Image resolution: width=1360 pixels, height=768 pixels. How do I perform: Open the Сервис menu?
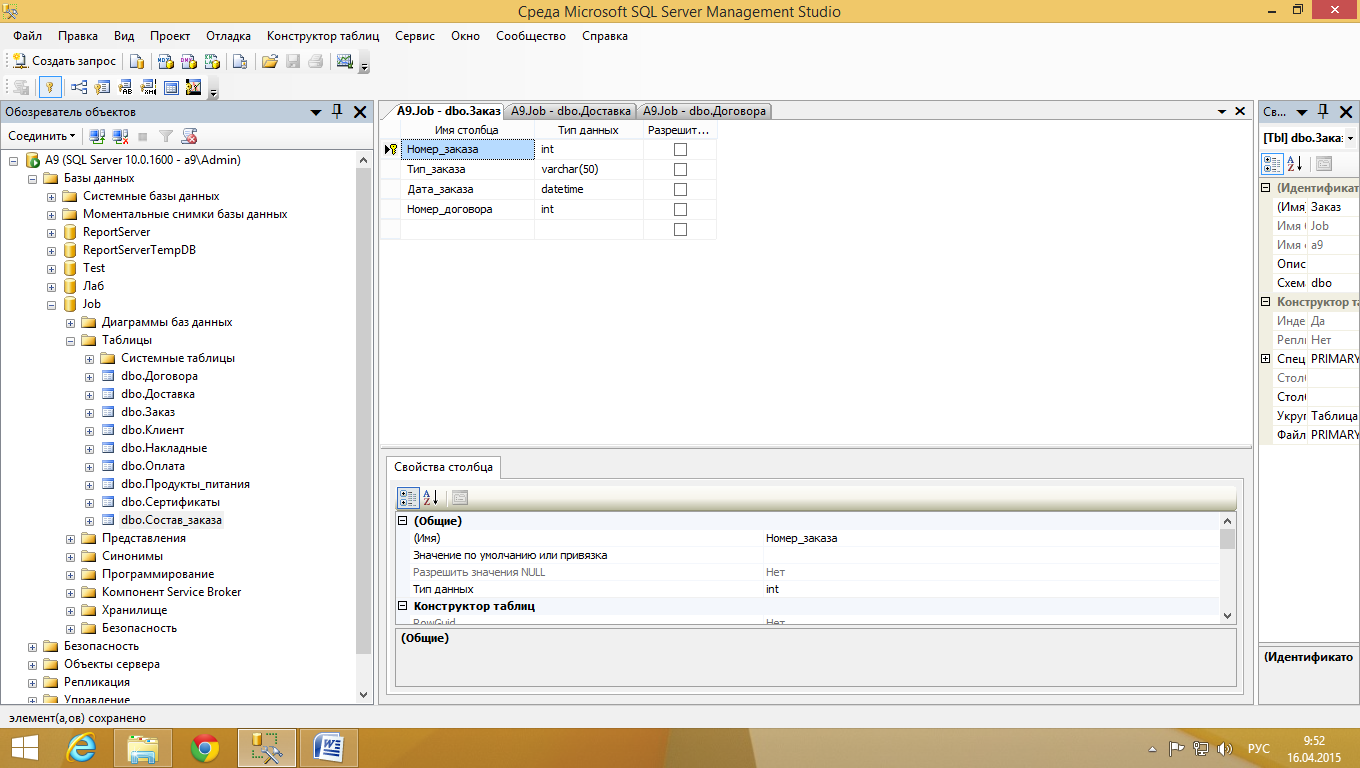point(415,36)
